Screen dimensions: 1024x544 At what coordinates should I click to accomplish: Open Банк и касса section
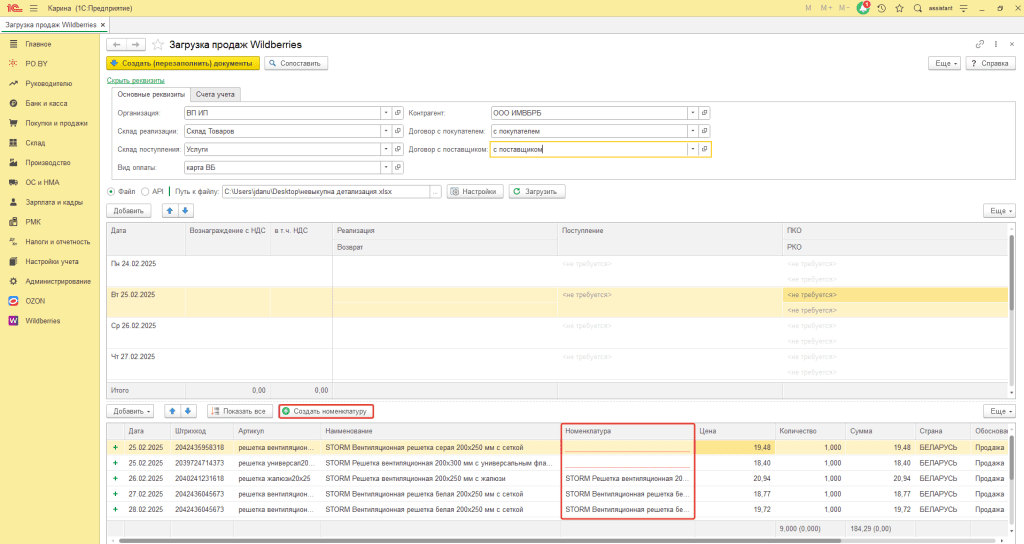46,103
